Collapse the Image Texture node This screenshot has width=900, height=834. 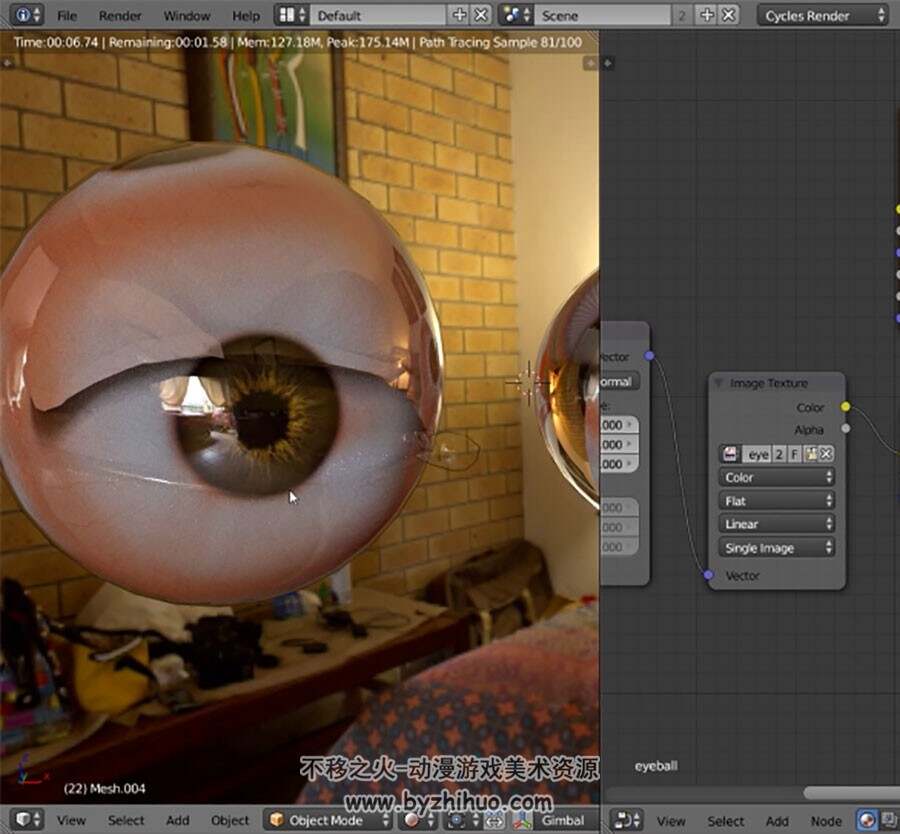click(718, 382)
